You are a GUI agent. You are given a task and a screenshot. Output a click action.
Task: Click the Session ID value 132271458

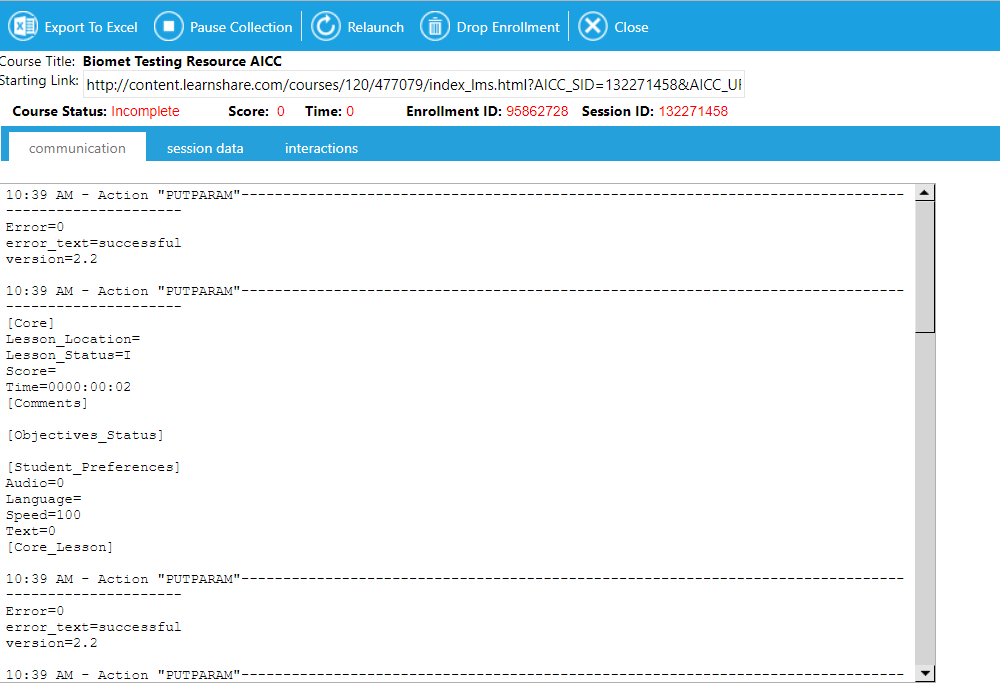pos(693,111)
